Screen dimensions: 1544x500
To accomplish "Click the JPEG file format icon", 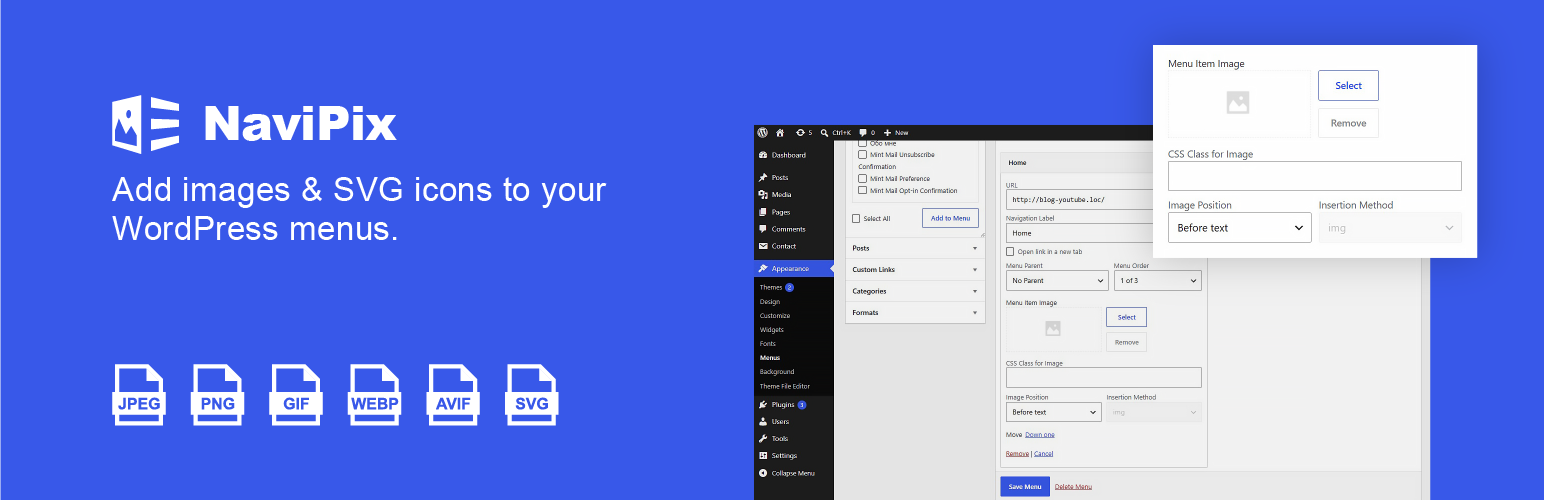I will coord(138,395).
